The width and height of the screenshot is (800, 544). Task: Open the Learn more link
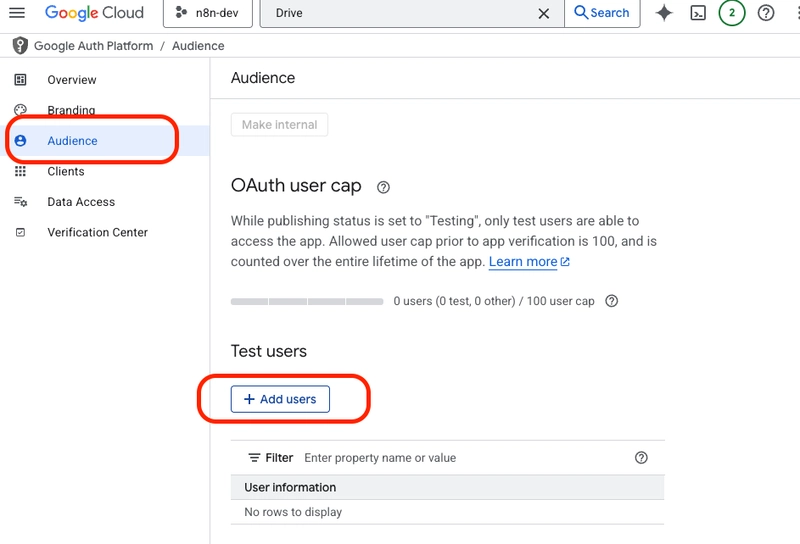click(529, 262)
